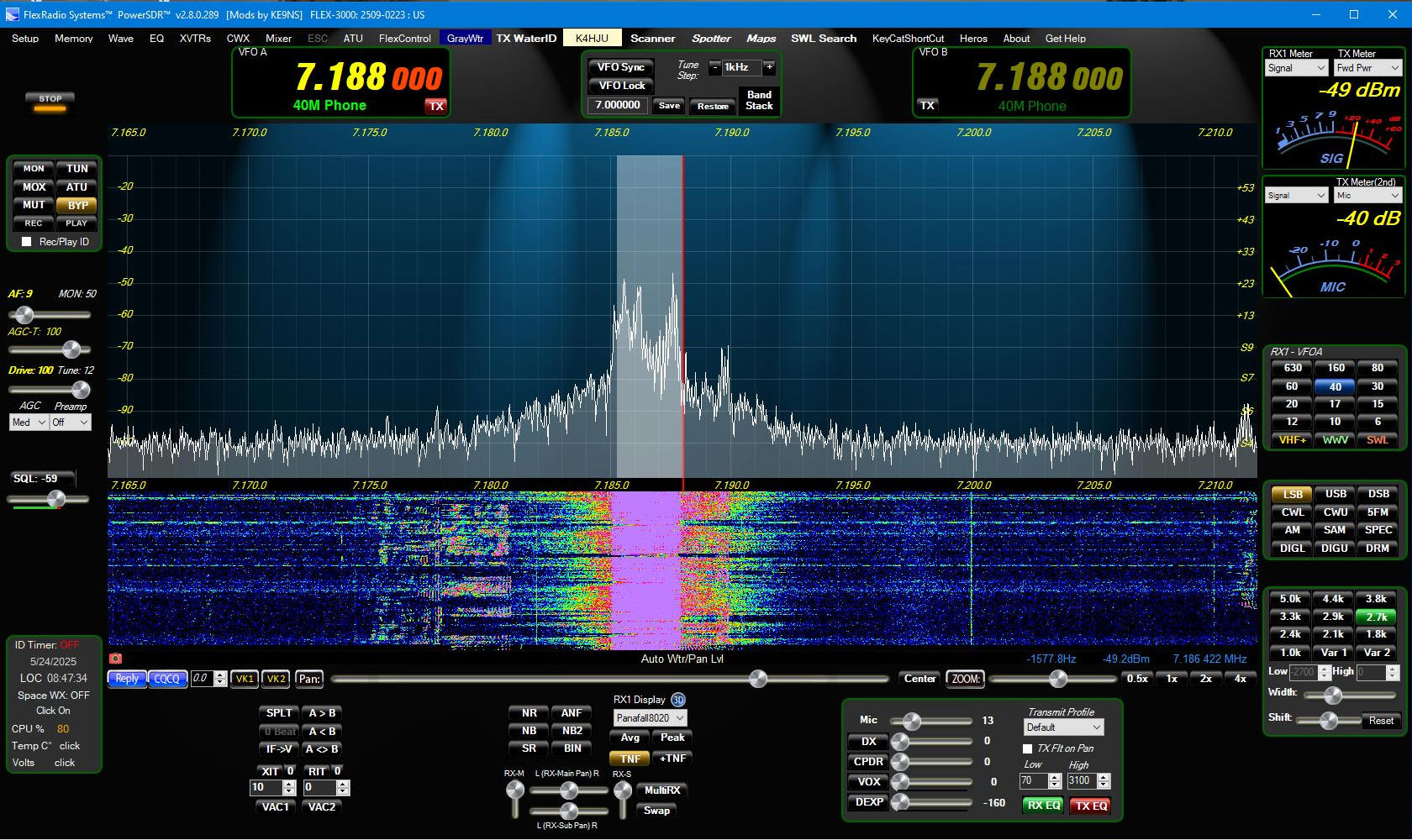
Task: Toggle the 3D display icon
Action: 678,700
